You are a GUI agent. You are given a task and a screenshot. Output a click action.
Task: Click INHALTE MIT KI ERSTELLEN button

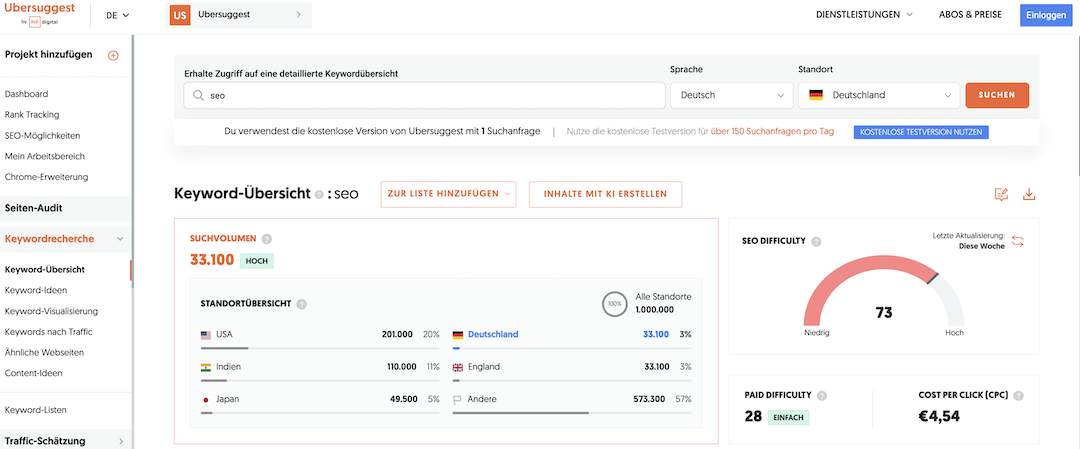[x=605, y=194]
